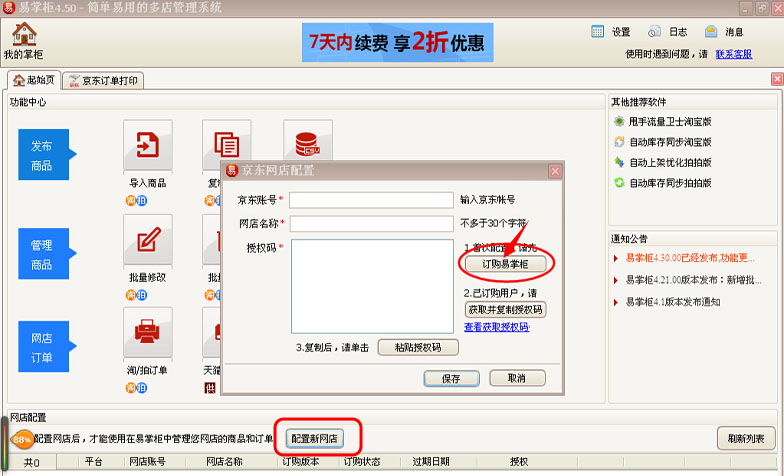
Task: Click the blue 拍 badge under 导入商品
Action: 142,201
